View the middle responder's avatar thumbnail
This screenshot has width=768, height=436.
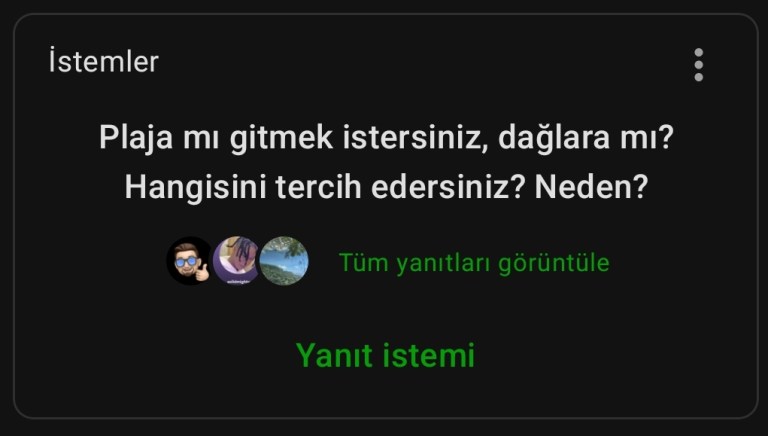click(x=237, y=261)
